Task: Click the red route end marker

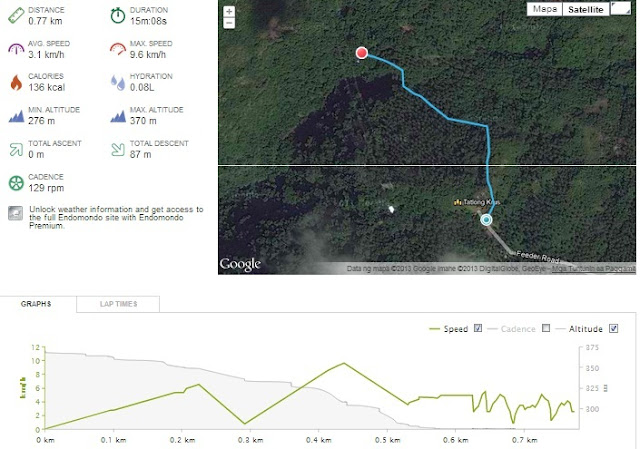Action: point(362,53)
